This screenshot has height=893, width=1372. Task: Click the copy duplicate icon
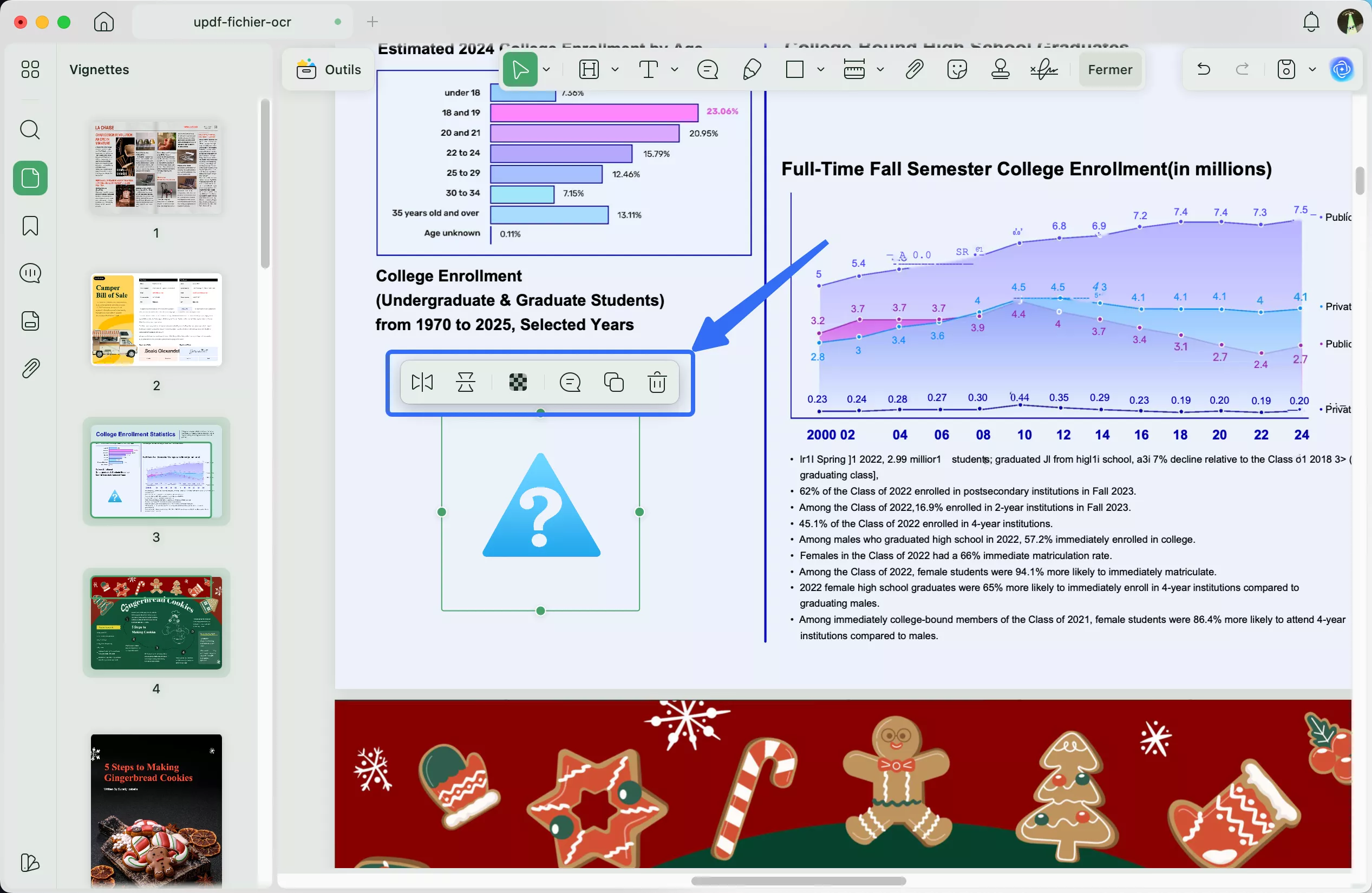click(x=613, y=382)
